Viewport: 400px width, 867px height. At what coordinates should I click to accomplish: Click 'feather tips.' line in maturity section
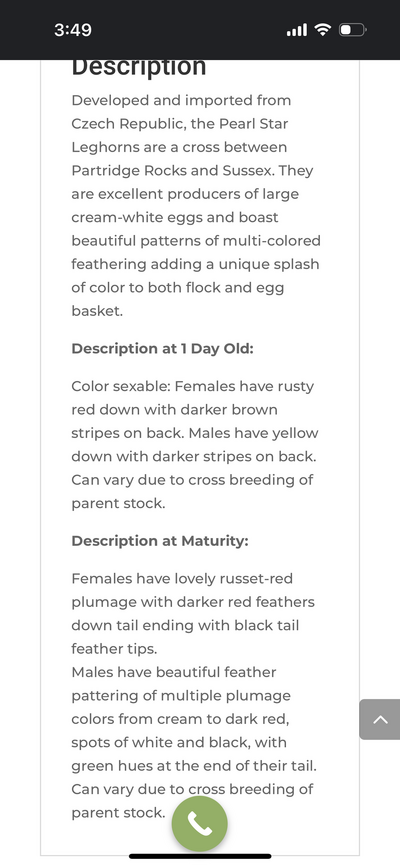point(114,649)
